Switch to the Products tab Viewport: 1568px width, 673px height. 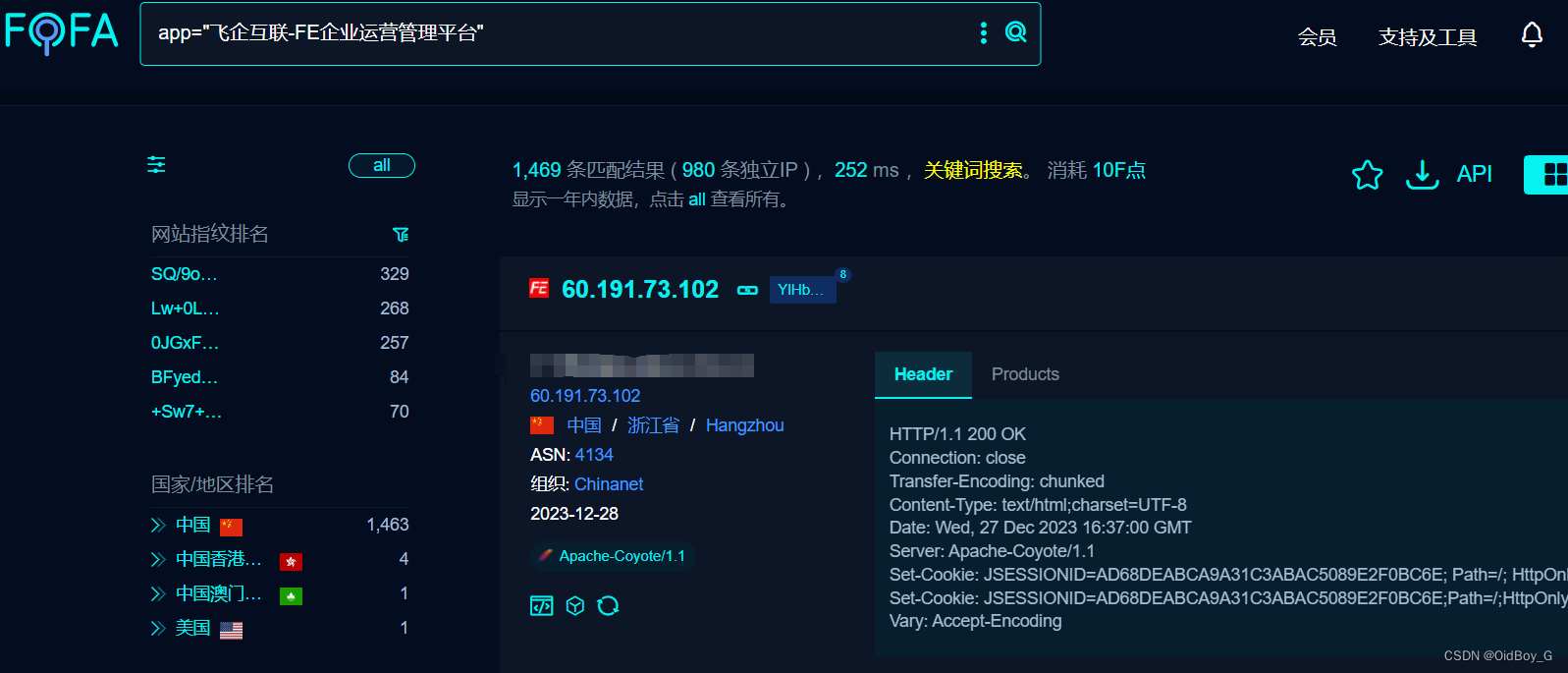point(1025,374)
